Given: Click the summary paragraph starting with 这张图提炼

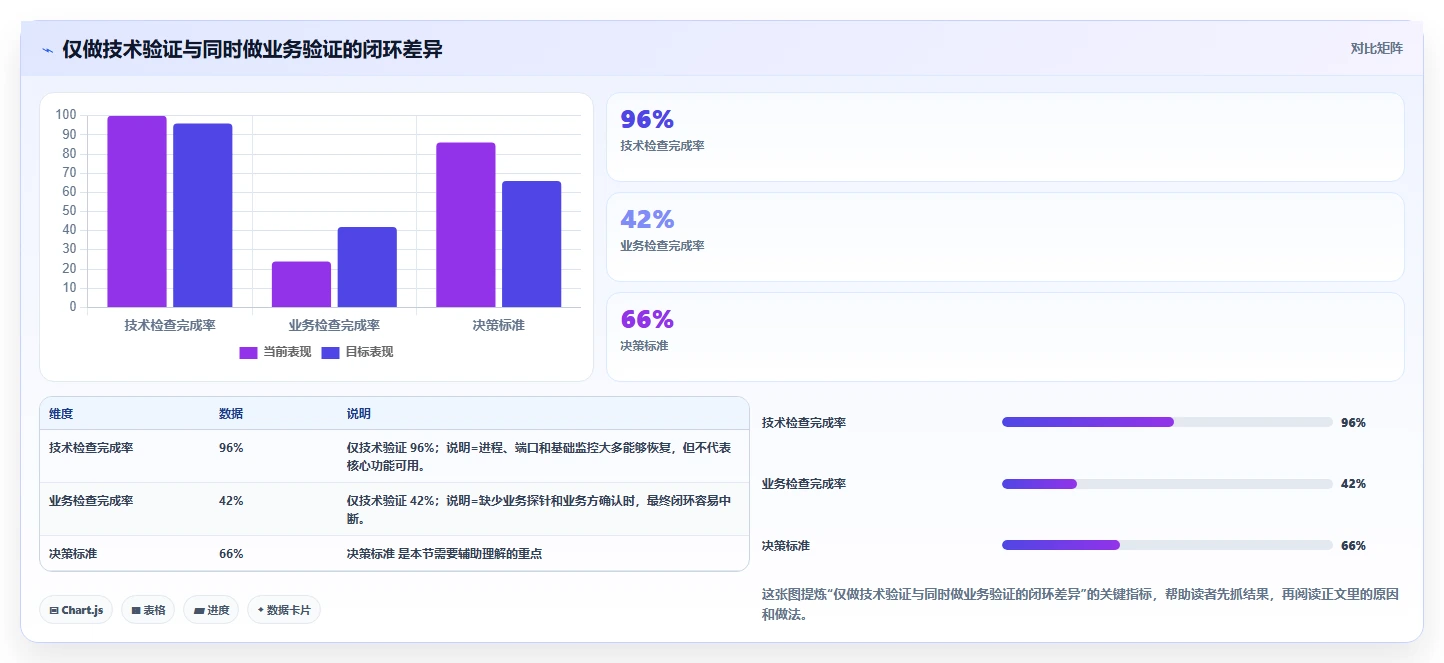Looking at the screenshot, I should coord(1080,604).
